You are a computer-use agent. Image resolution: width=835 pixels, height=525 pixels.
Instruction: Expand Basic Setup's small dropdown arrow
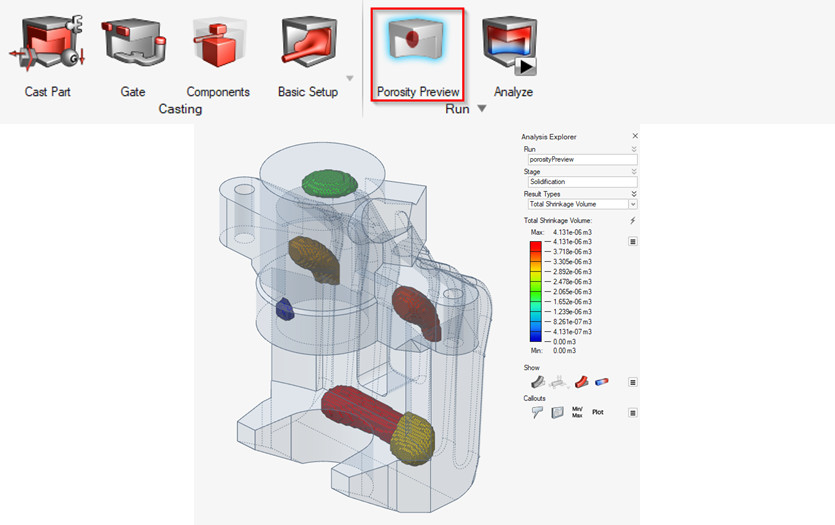(350, 79)
